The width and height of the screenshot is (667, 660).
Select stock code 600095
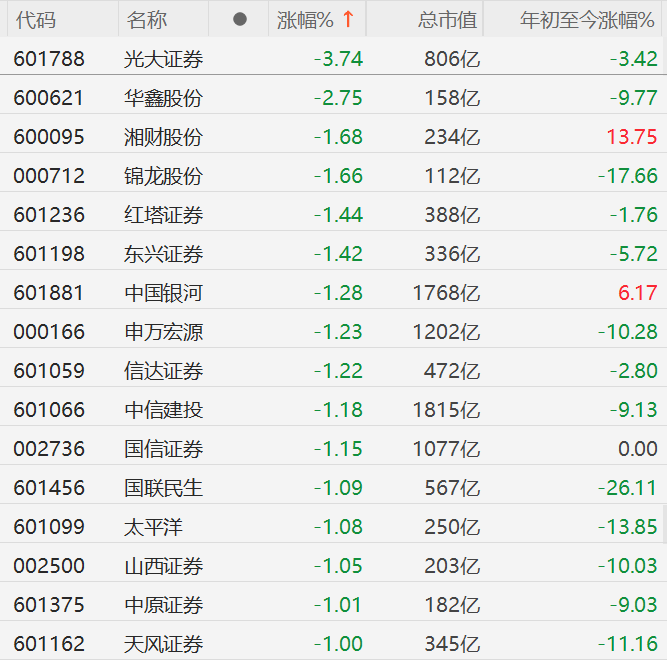(49, 137)
